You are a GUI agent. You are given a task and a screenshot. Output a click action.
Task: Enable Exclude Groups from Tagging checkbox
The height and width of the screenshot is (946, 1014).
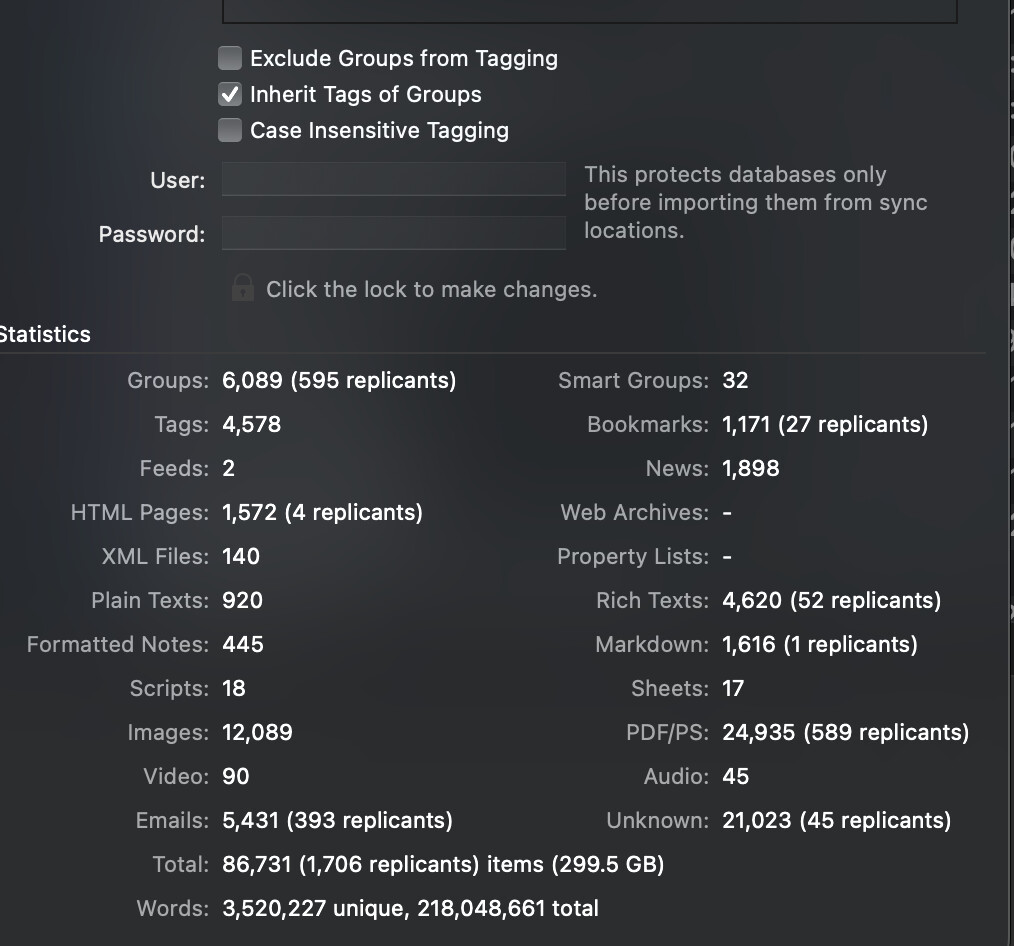pyautogui.click(x=230, y=58)
